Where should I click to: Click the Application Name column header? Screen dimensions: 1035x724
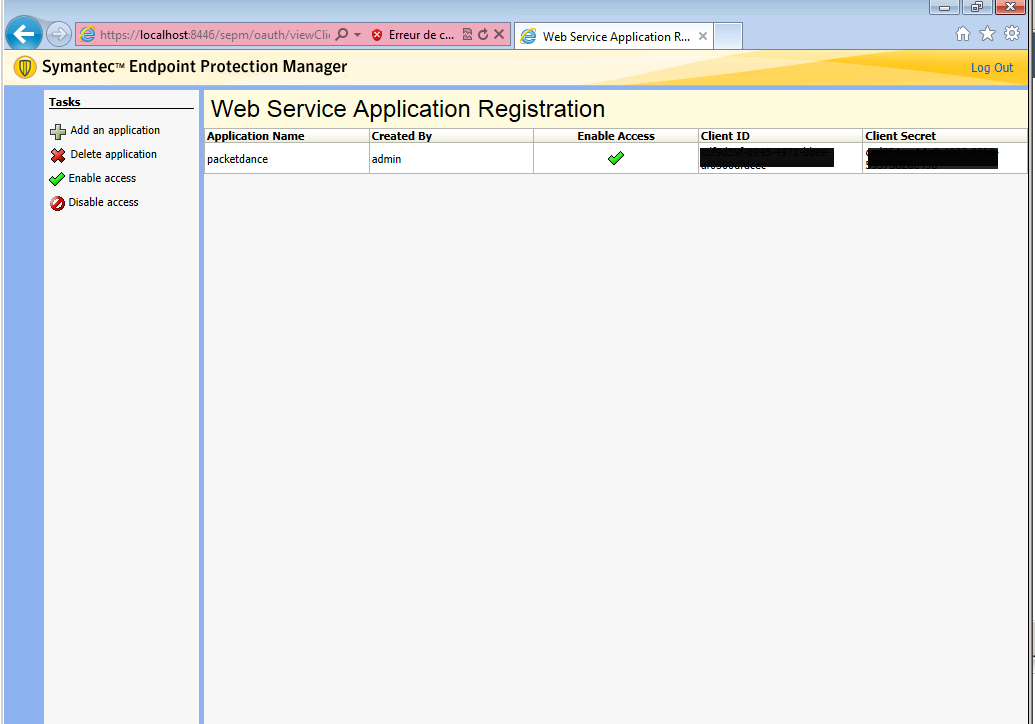click(256, 136)
